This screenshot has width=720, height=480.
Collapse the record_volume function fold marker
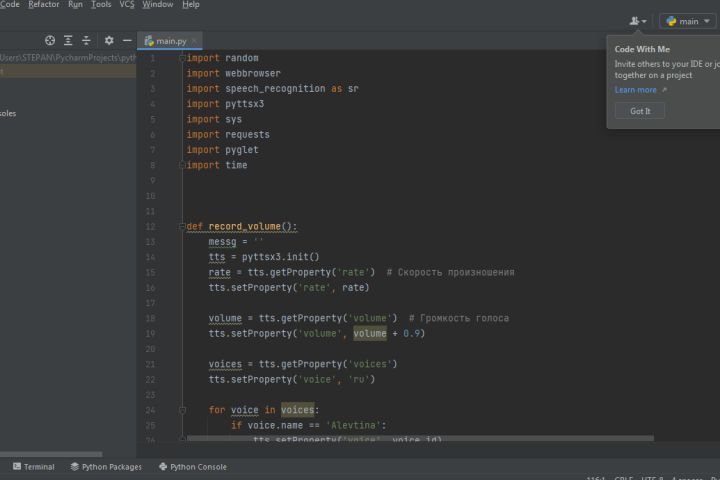coord(183,227)
